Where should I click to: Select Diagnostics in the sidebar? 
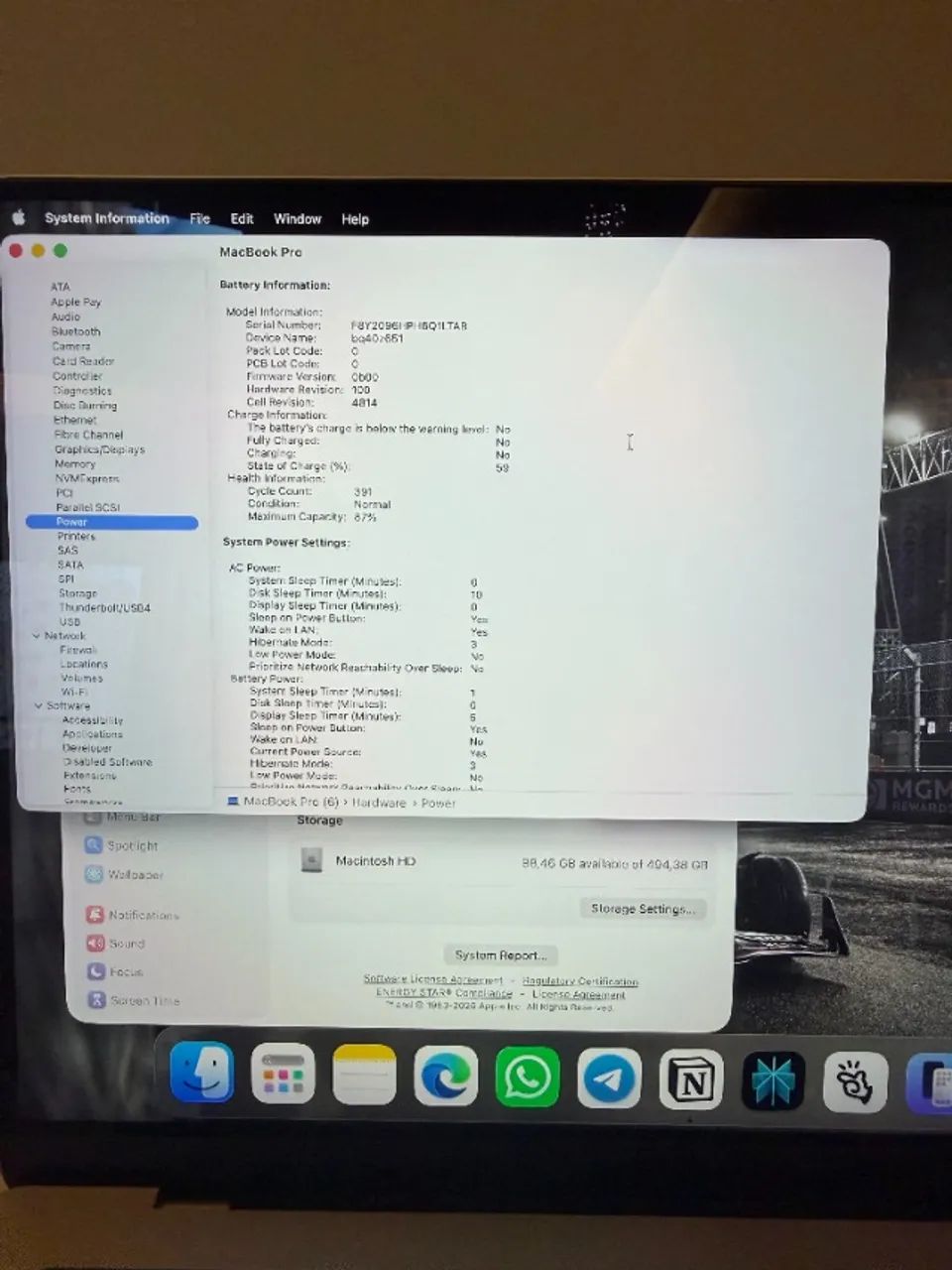82,391
